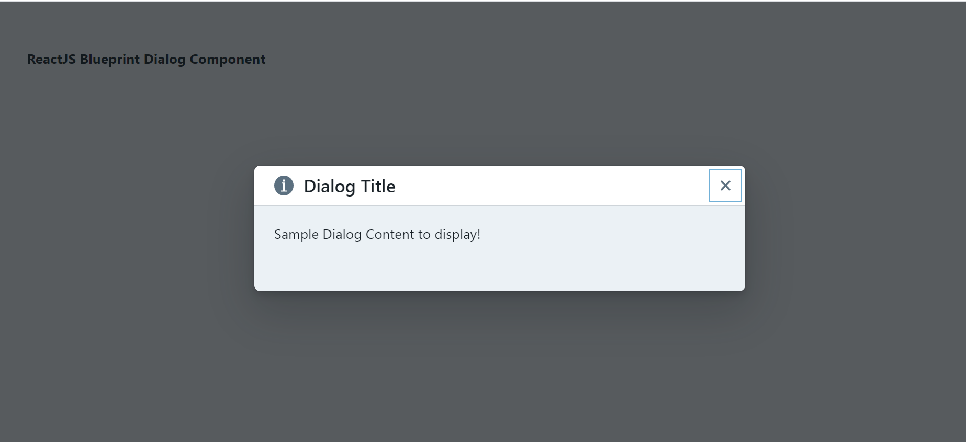Click the 'Sample Dialog Content to display!' text
The height and width of the screenshot is (442, 966).
tap(376, 235)
